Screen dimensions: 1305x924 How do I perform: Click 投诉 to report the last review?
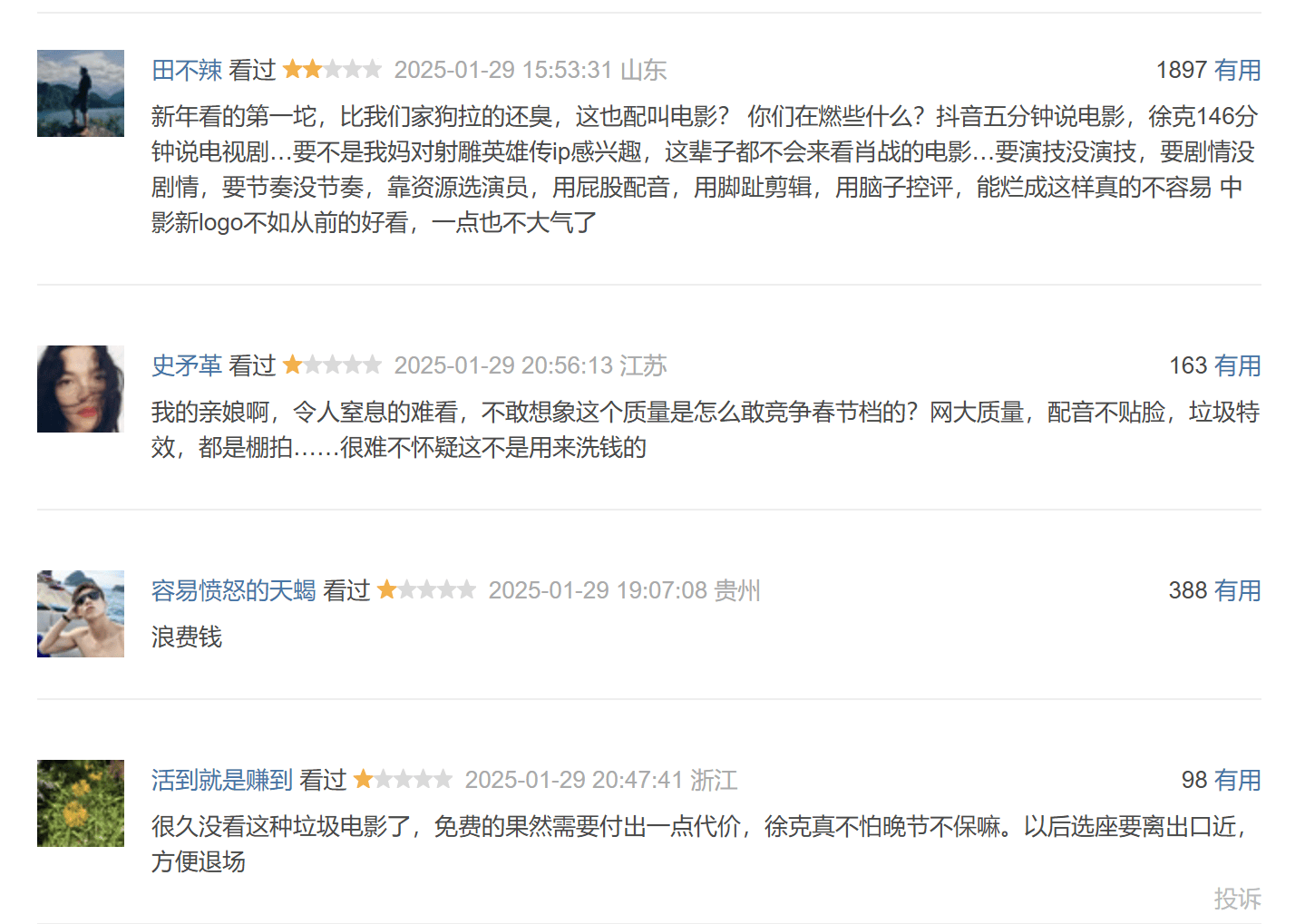point(1238,899)
